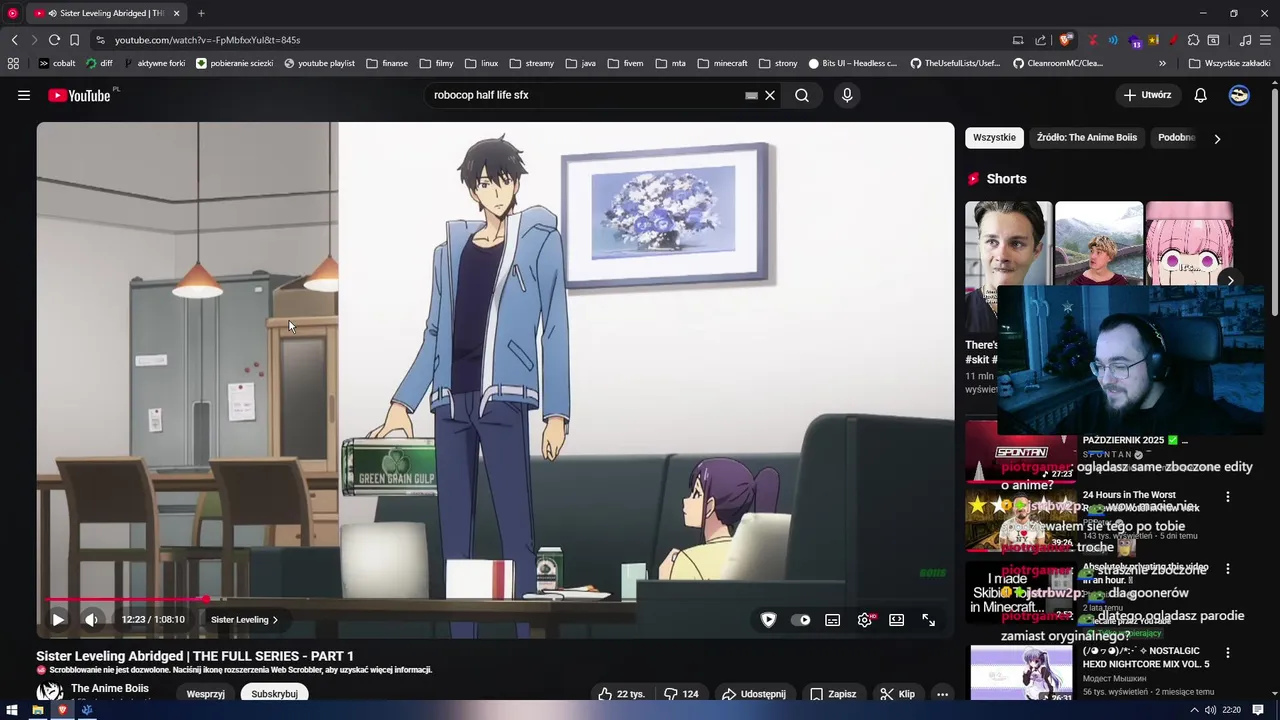1280x720 pixels.
Task: Open the minecraft bookmarks folder
Action: pos(722,63)
